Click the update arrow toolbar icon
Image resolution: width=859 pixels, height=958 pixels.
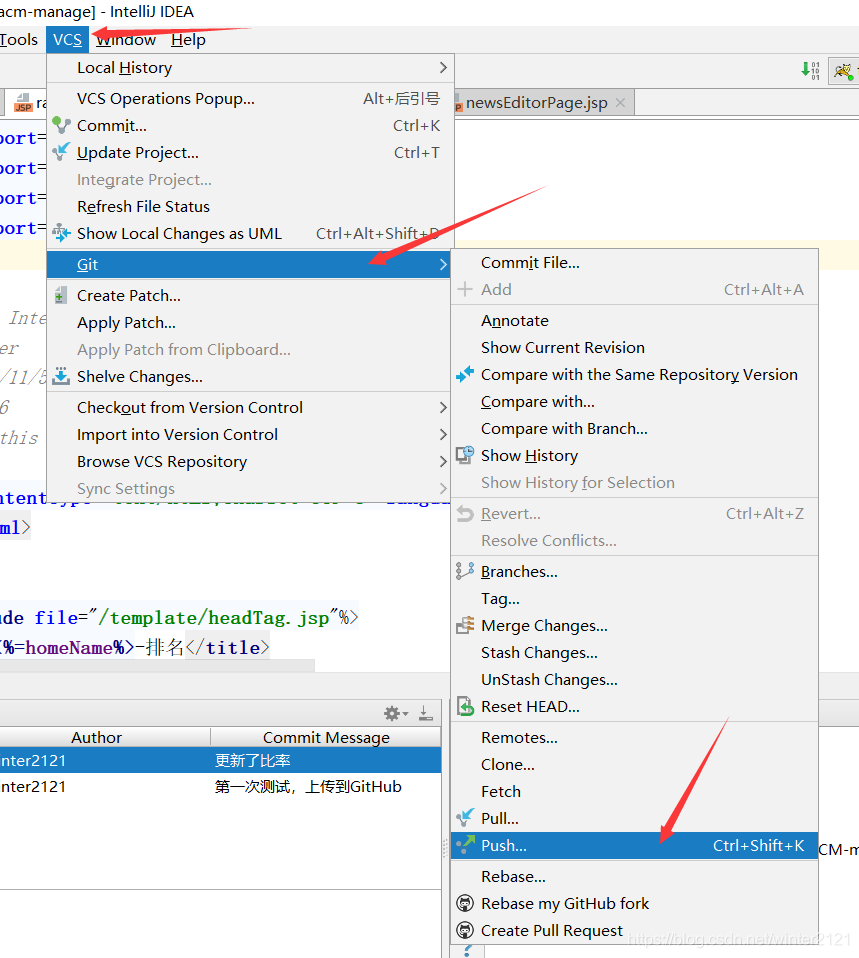(810, 71)
